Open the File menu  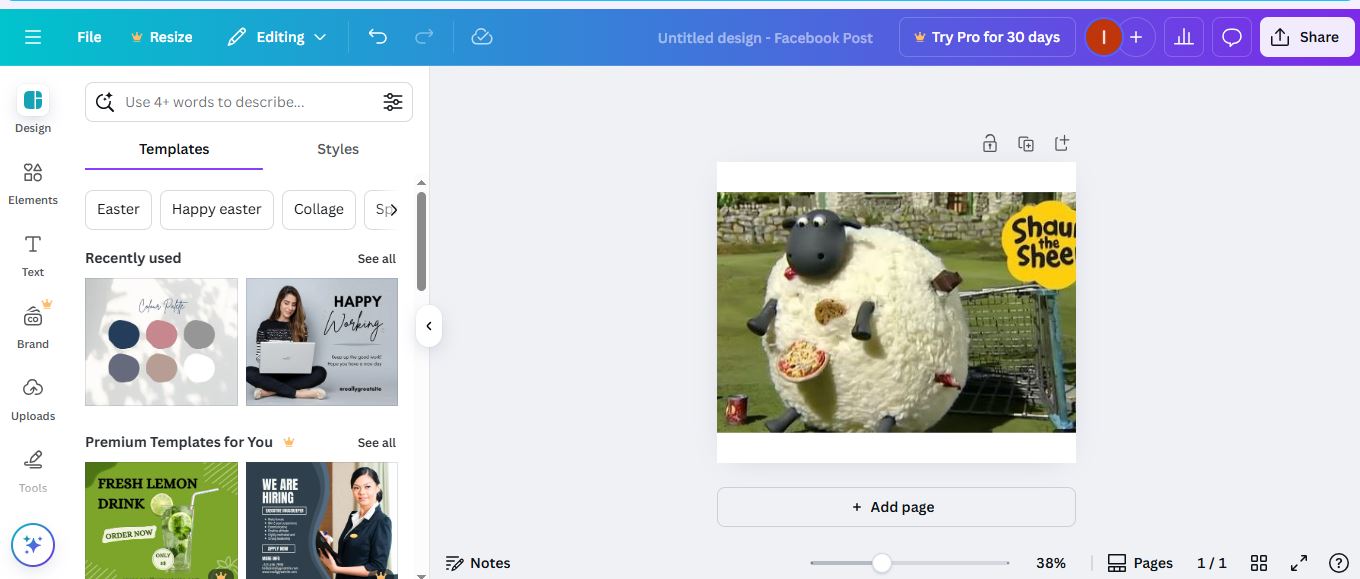(x=89, y=37)
